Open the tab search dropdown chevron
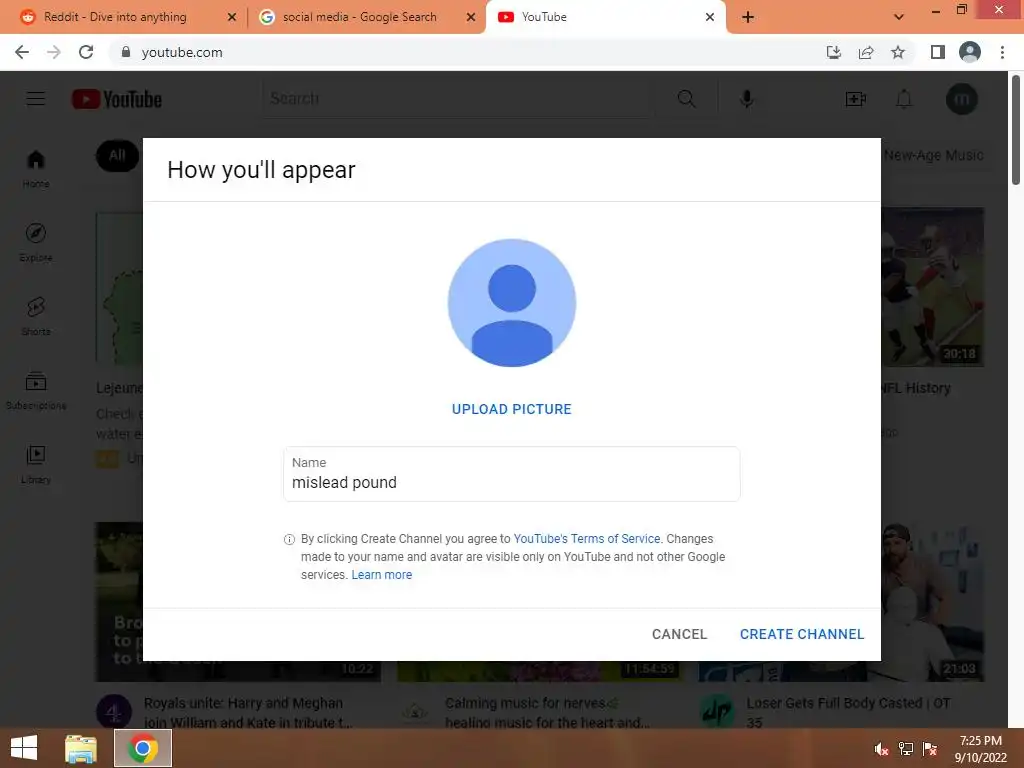The image size is (1024, 768). point(899,17)
